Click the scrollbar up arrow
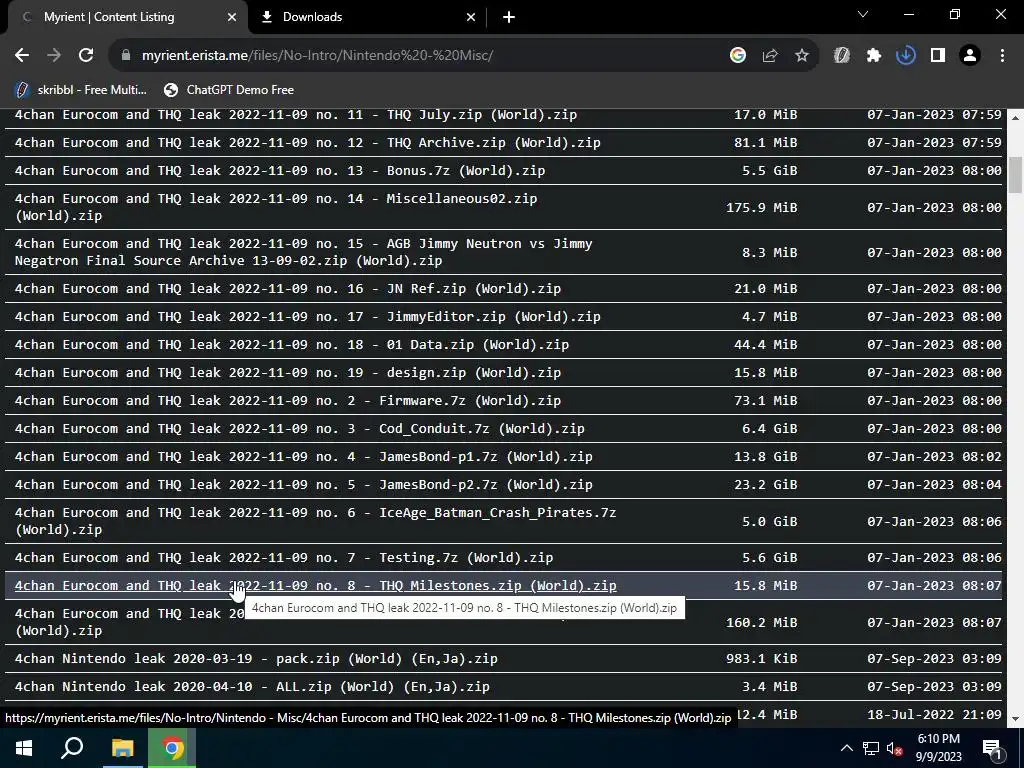Screen dimensions: 1024x768 click(x=1015, y=118)
